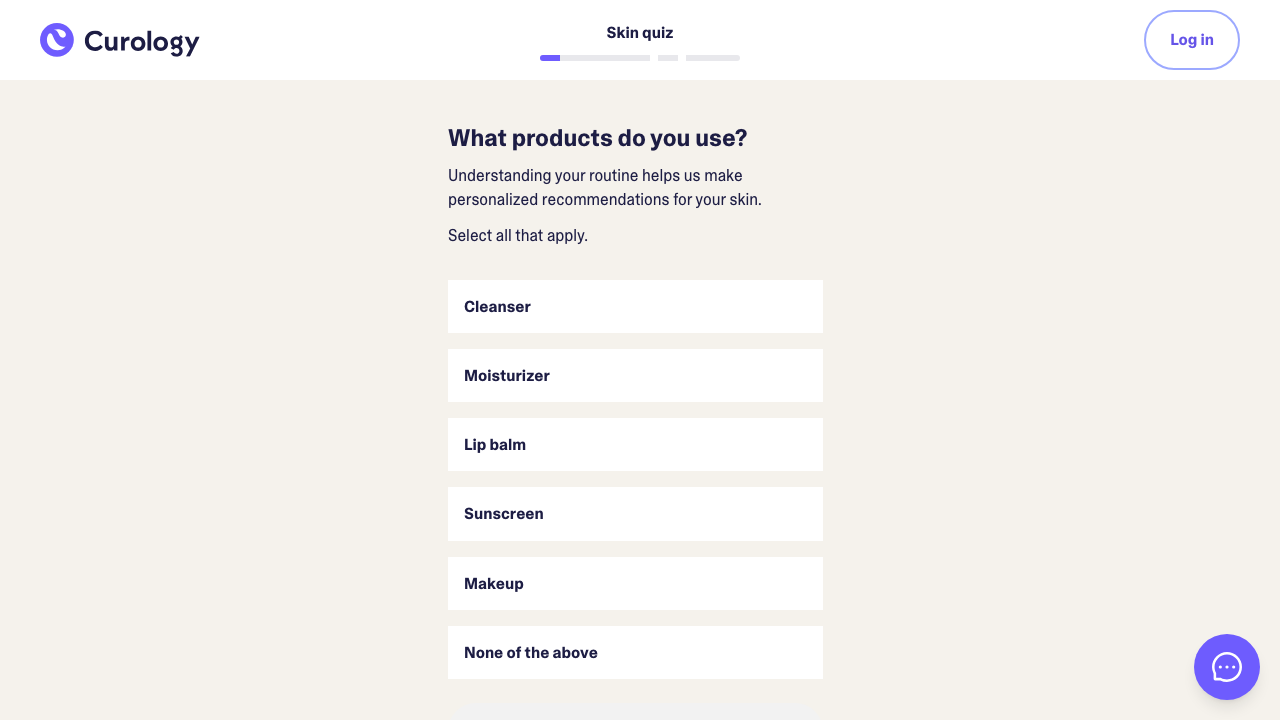The width and height of the screenshot is (1280, 720).
Task: Click the unfilled part of first progress segment
Action: pyautogui.click(x=605, y=58)
